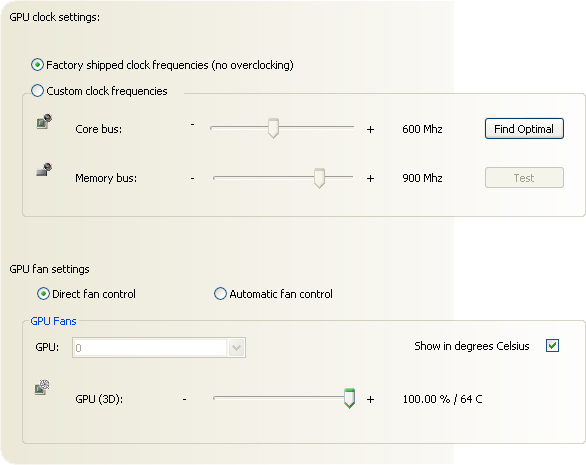Increase Core bus with plus sign
This screenshot has width=586, height=465.
pyautogui.click(x=370, y=129)
